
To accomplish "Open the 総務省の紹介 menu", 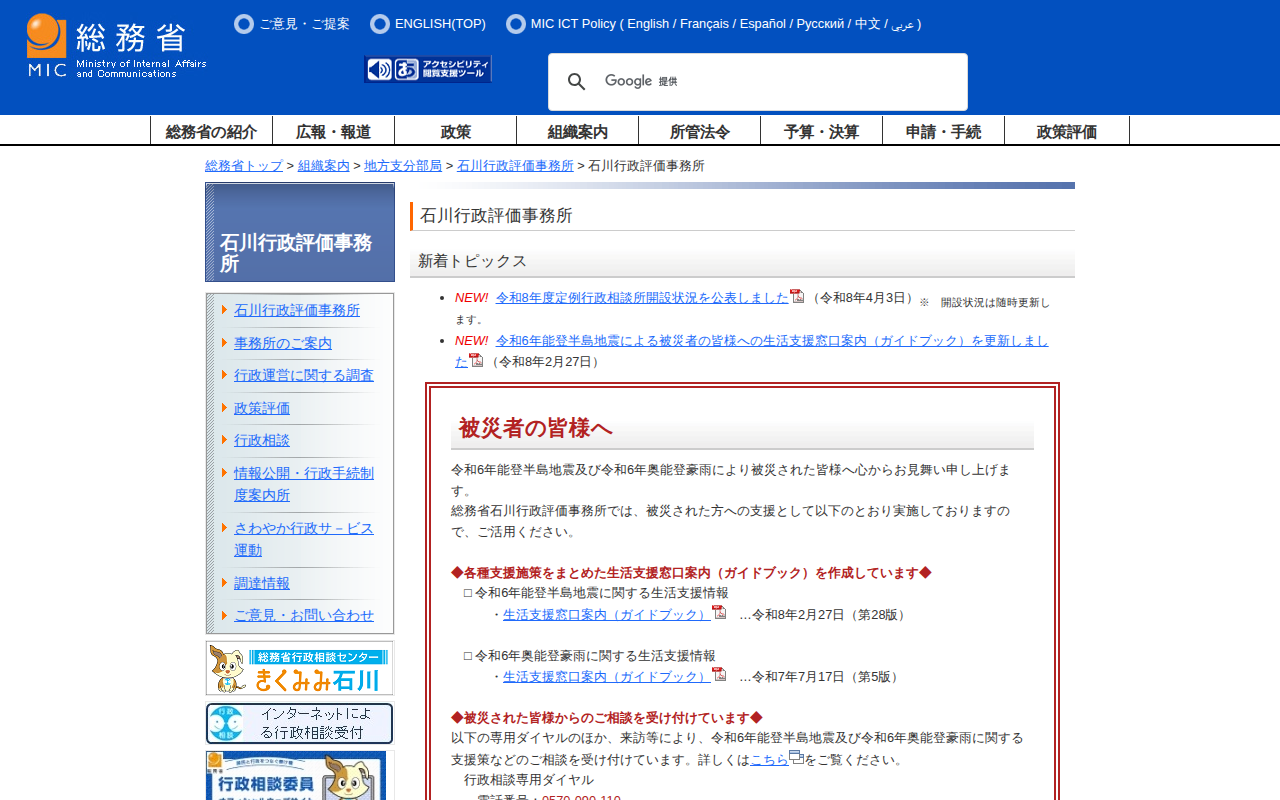I will tap(211, 131).
